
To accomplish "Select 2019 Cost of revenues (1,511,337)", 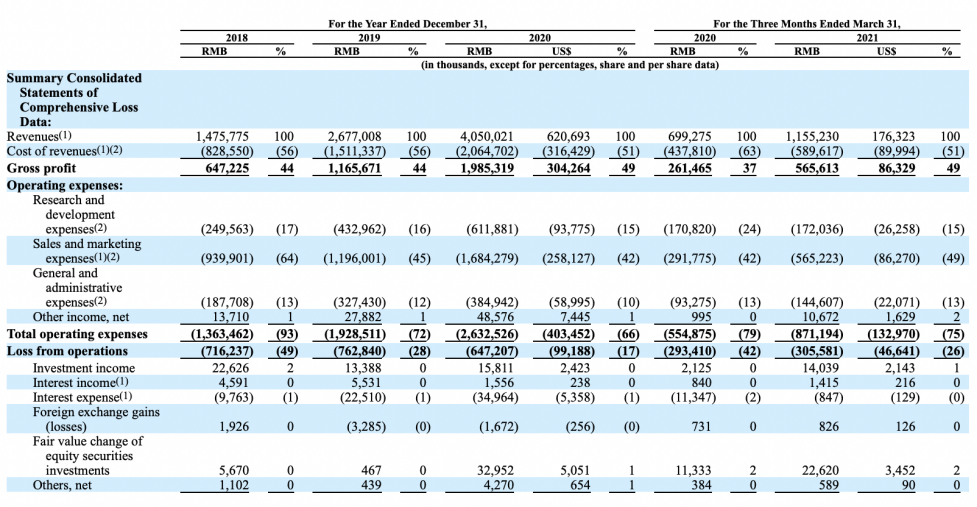I will [x=355, y=151].
